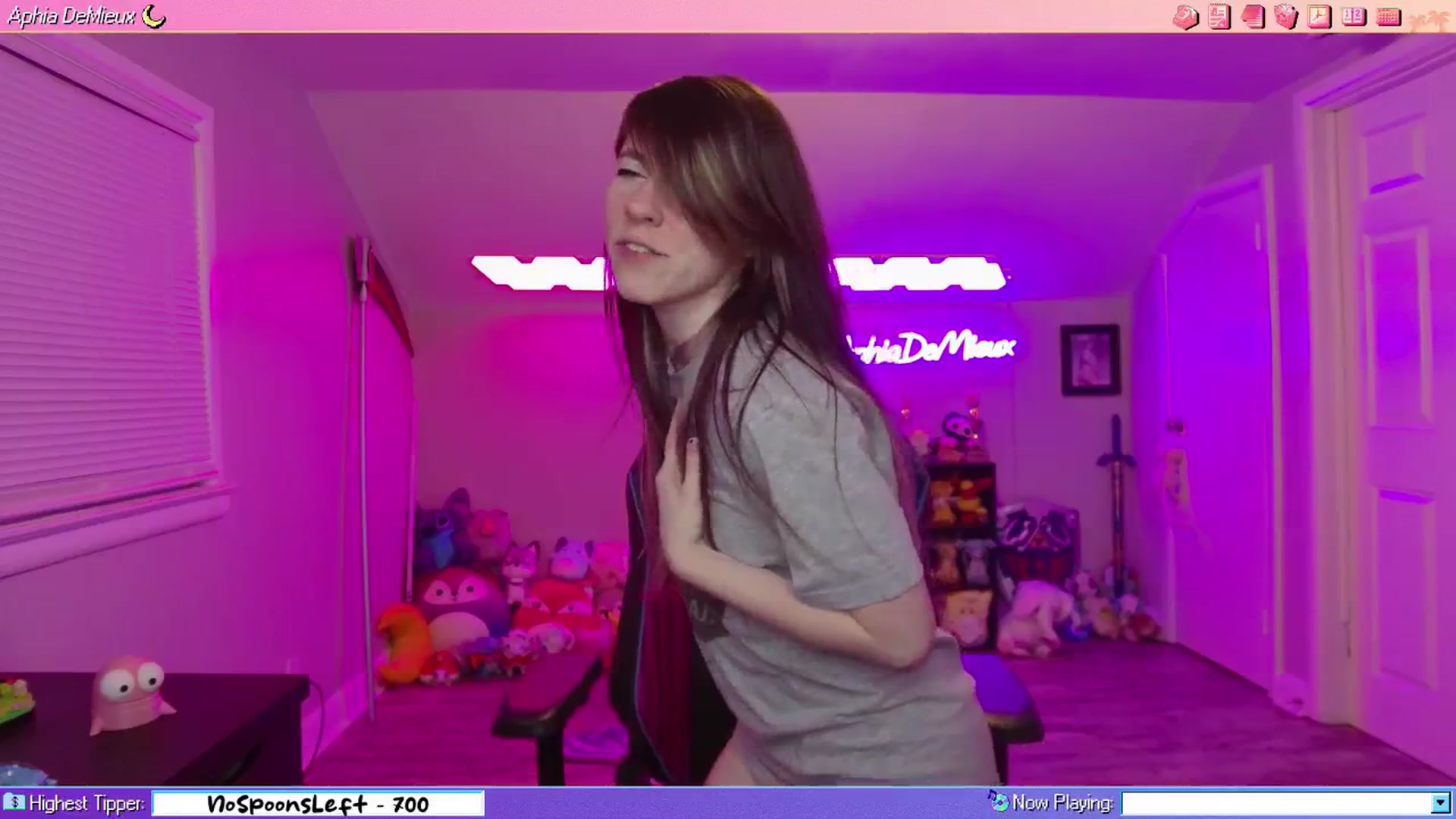Click the pink monthly calendar grid icon

pos(1388,17)
